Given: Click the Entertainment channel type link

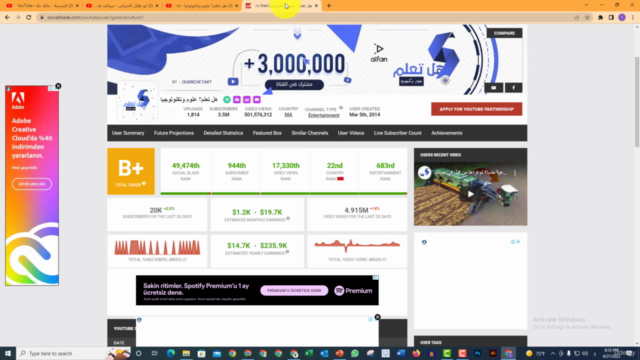Looking at the screenshot, I should pyautogui.click(x=324, y=116).
